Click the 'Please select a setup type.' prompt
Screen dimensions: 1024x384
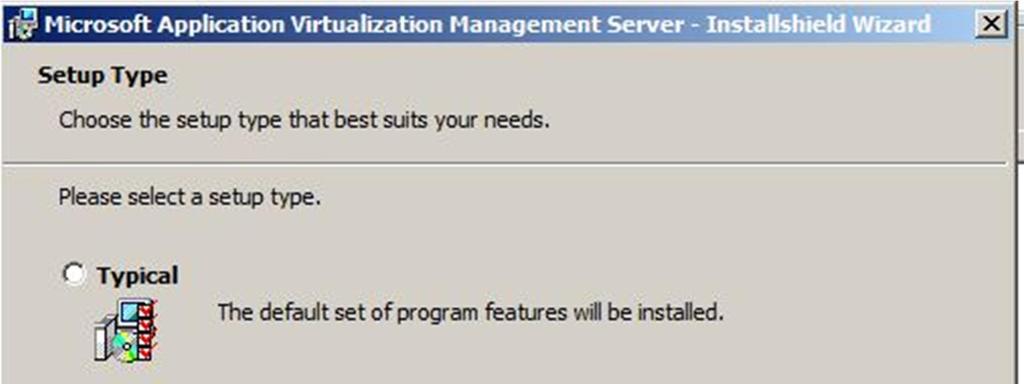click(189, 197)
